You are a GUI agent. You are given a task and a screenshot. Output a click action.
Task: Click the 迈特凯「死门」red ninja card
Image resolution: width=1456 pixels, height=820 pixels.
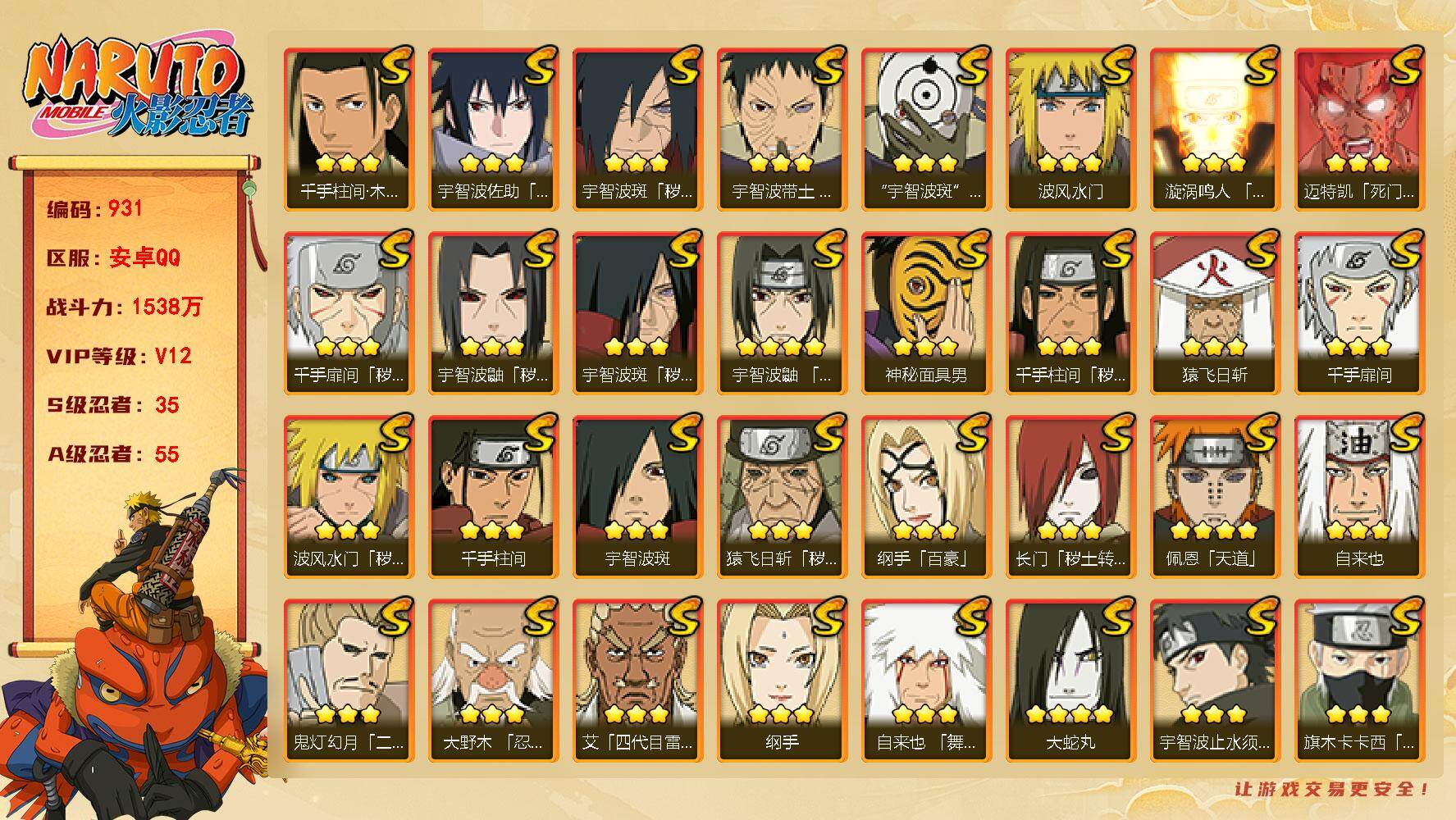coord(1359,130)
